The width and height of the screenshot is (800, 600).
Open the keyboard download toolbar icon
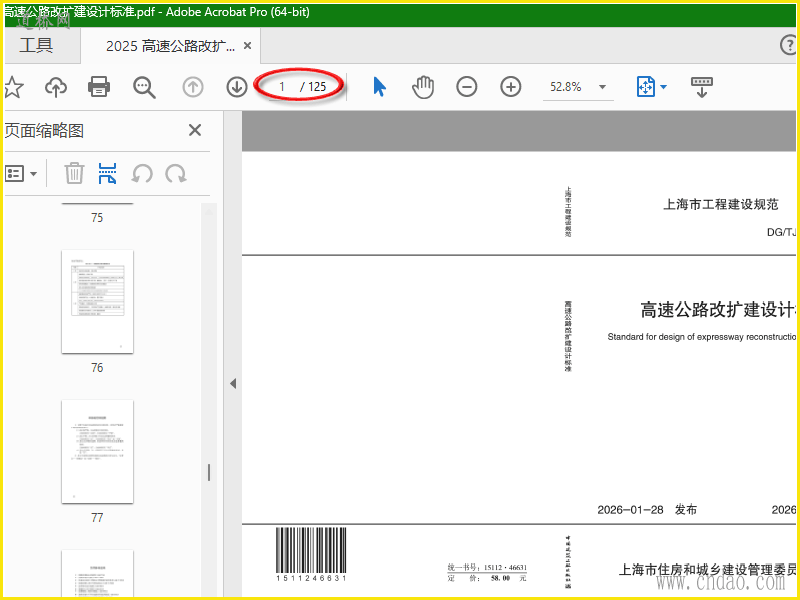pyautogui.click(x=702, y=87)
